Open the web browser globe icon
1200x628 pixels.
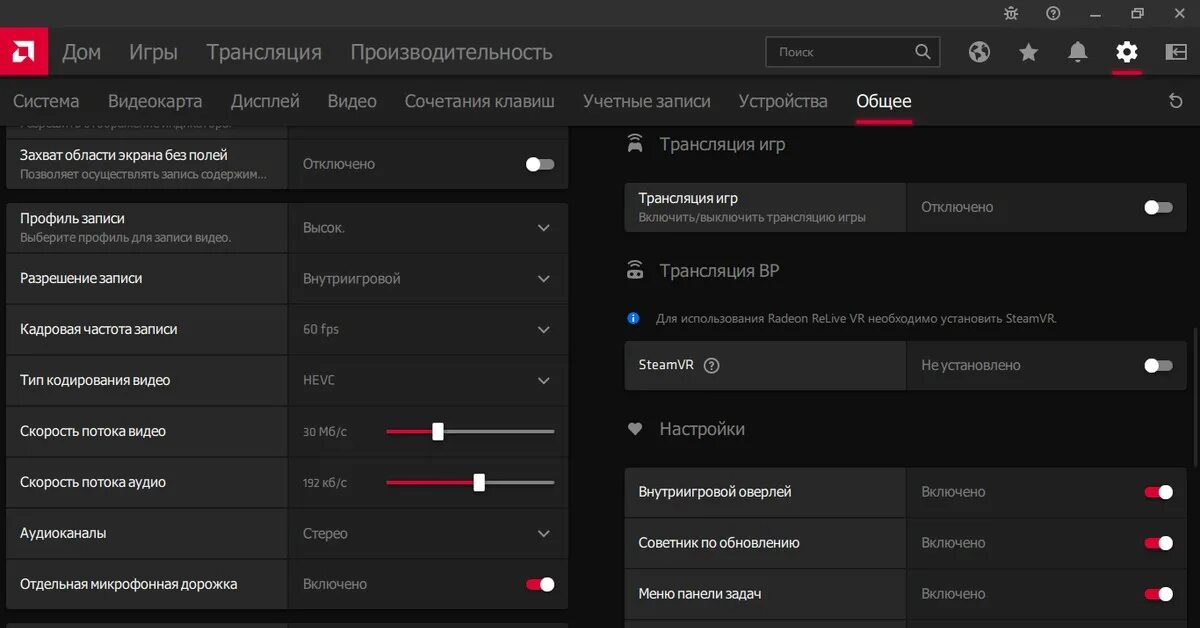tap(979, 52)
